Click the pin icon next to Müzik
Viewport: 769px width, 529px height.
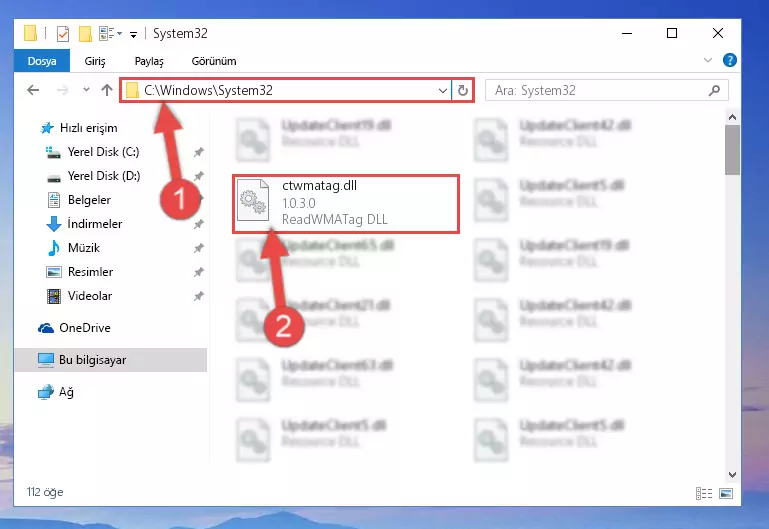tap(198, 248)
